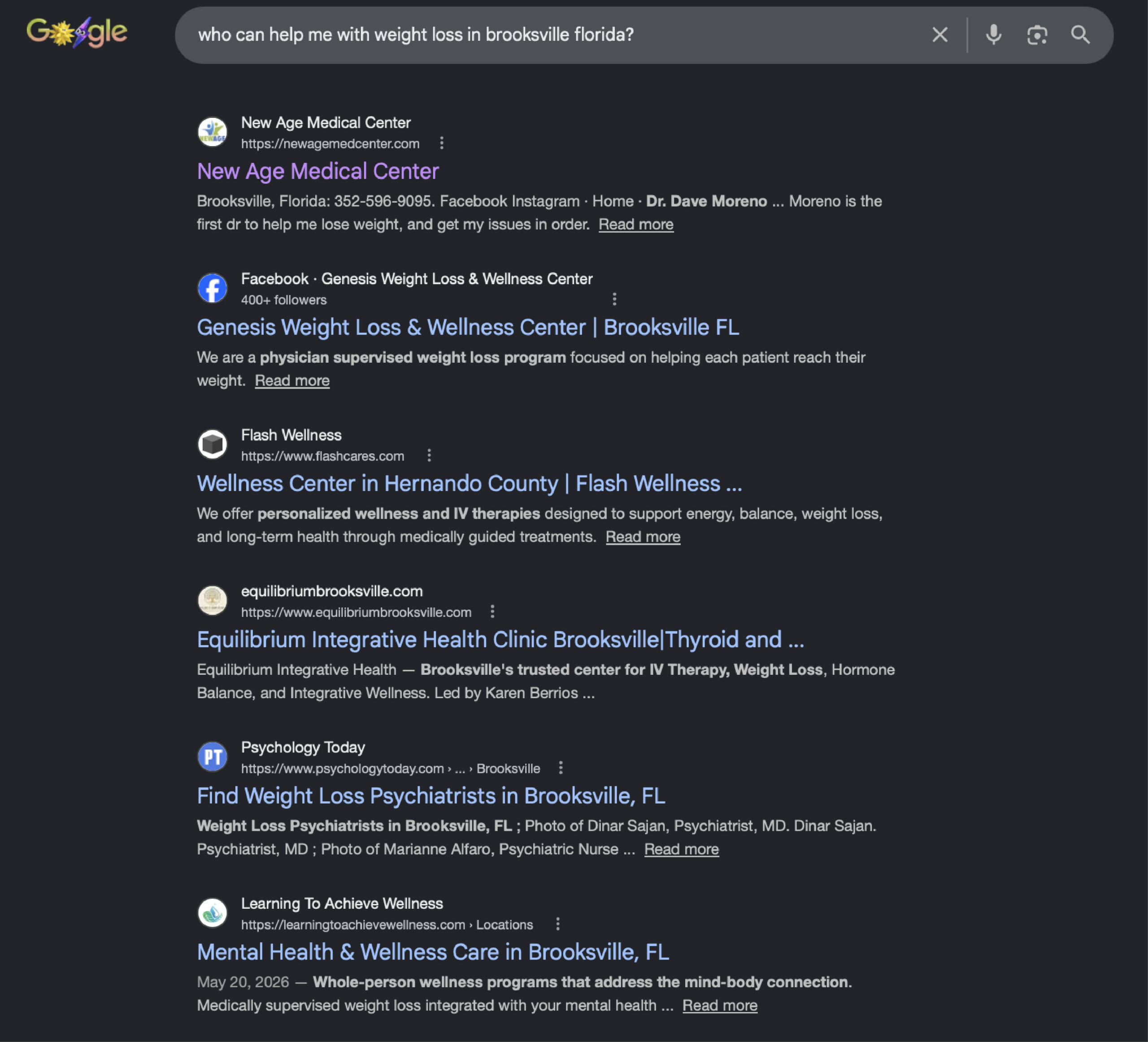Click the 'Learning To Achieve Wellness' site name
This screenshot has height=1042, width=1148.
(342, 903)
